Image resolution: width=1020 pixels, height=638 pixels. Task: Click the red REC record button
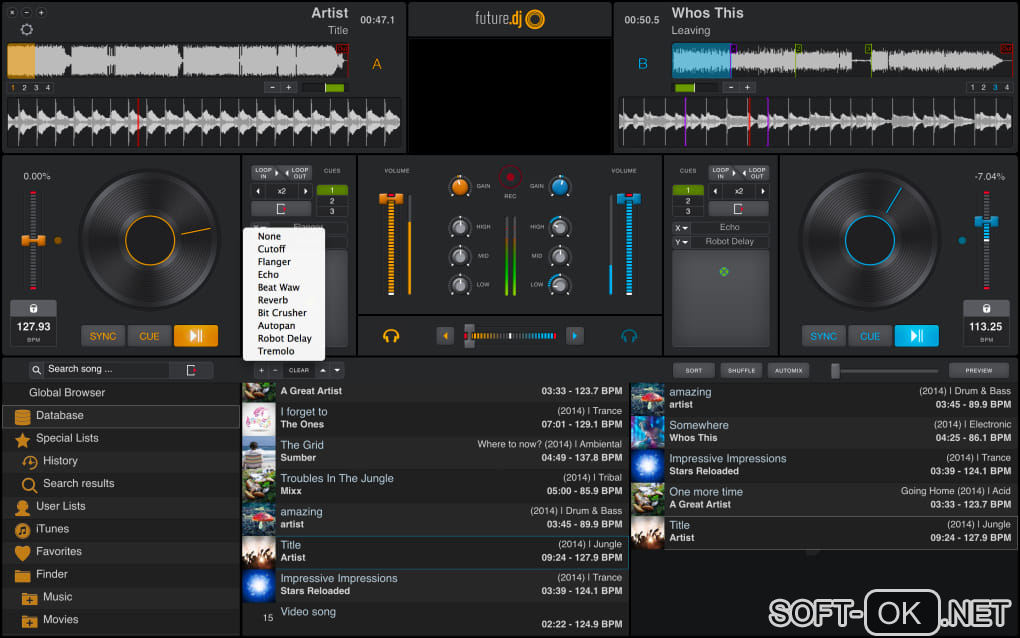point(510,178)
